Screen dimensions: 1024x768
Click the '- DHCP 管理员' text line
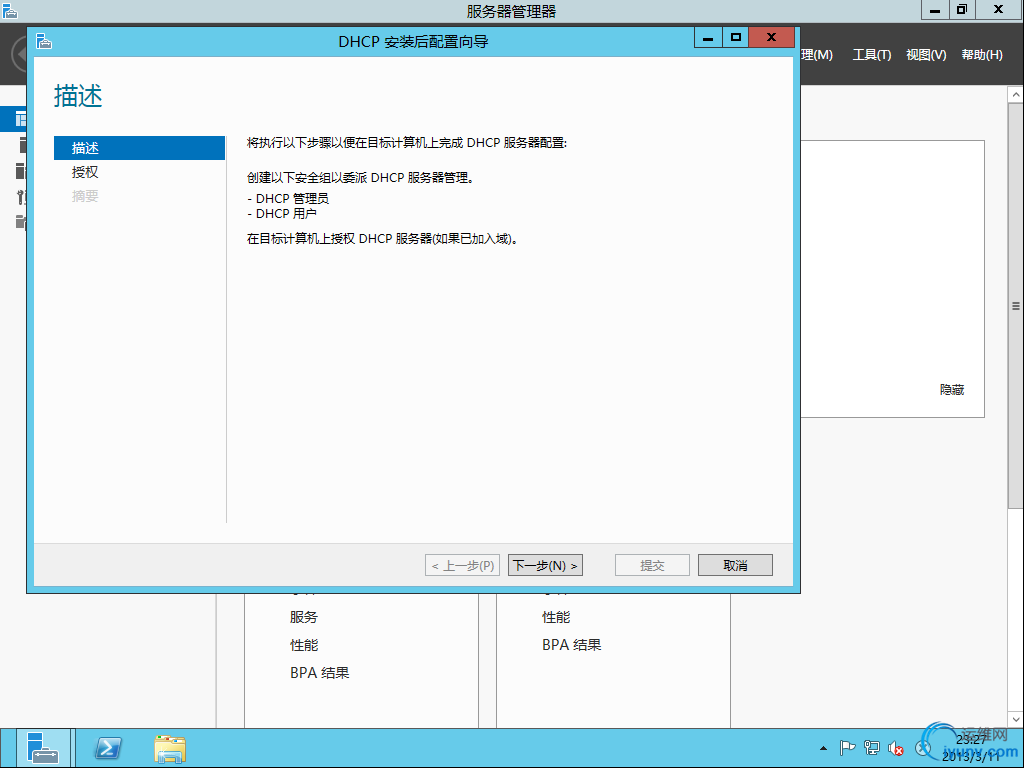(x=288, y=199)
